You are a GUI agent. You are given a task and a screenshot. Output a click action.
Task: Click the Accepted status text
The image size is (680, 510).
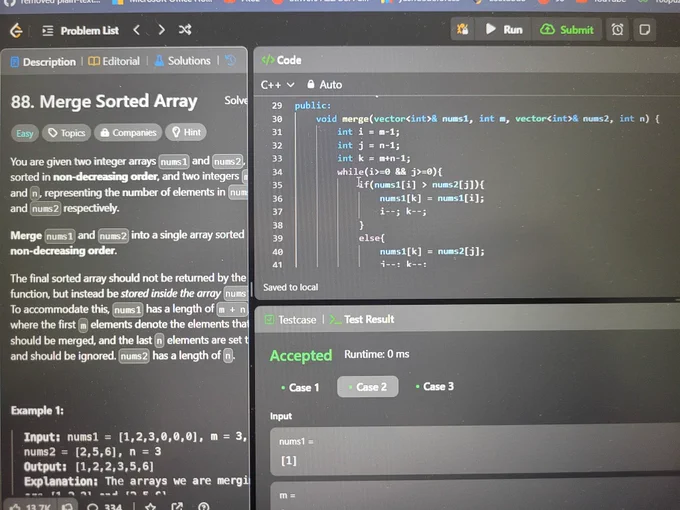301,356
